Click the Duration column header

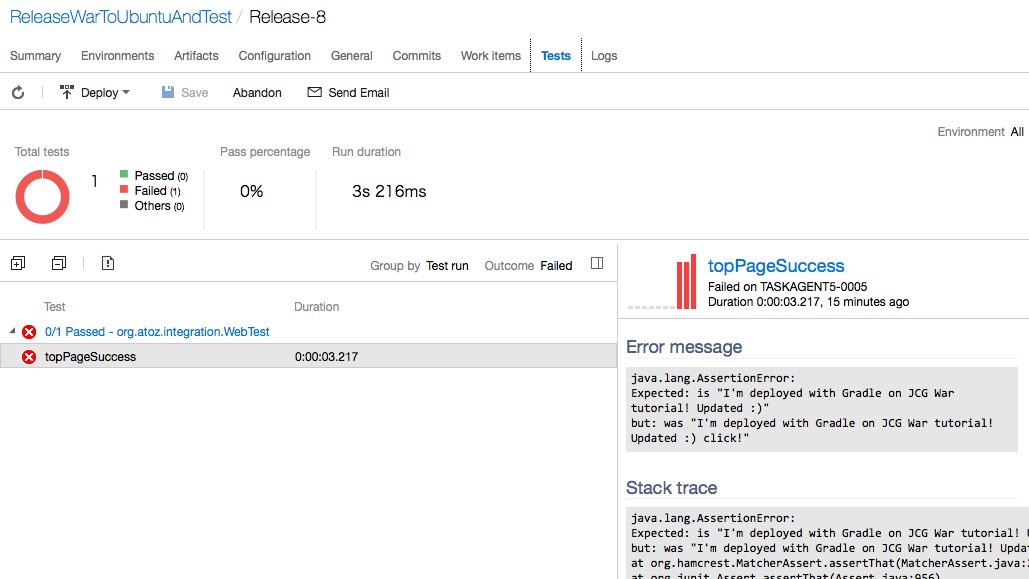click(x=316, y=307)
